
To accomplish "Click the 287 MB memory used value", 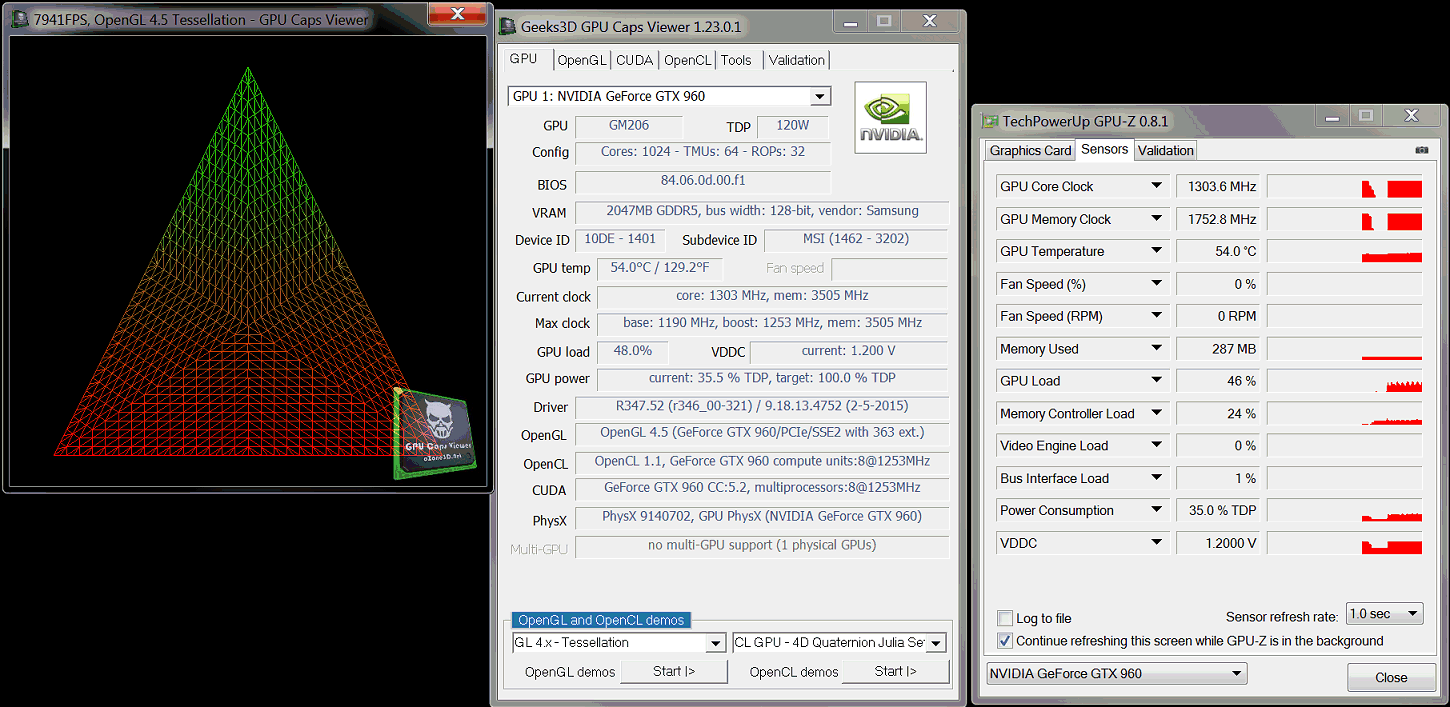I will (x=1217, y=349).
